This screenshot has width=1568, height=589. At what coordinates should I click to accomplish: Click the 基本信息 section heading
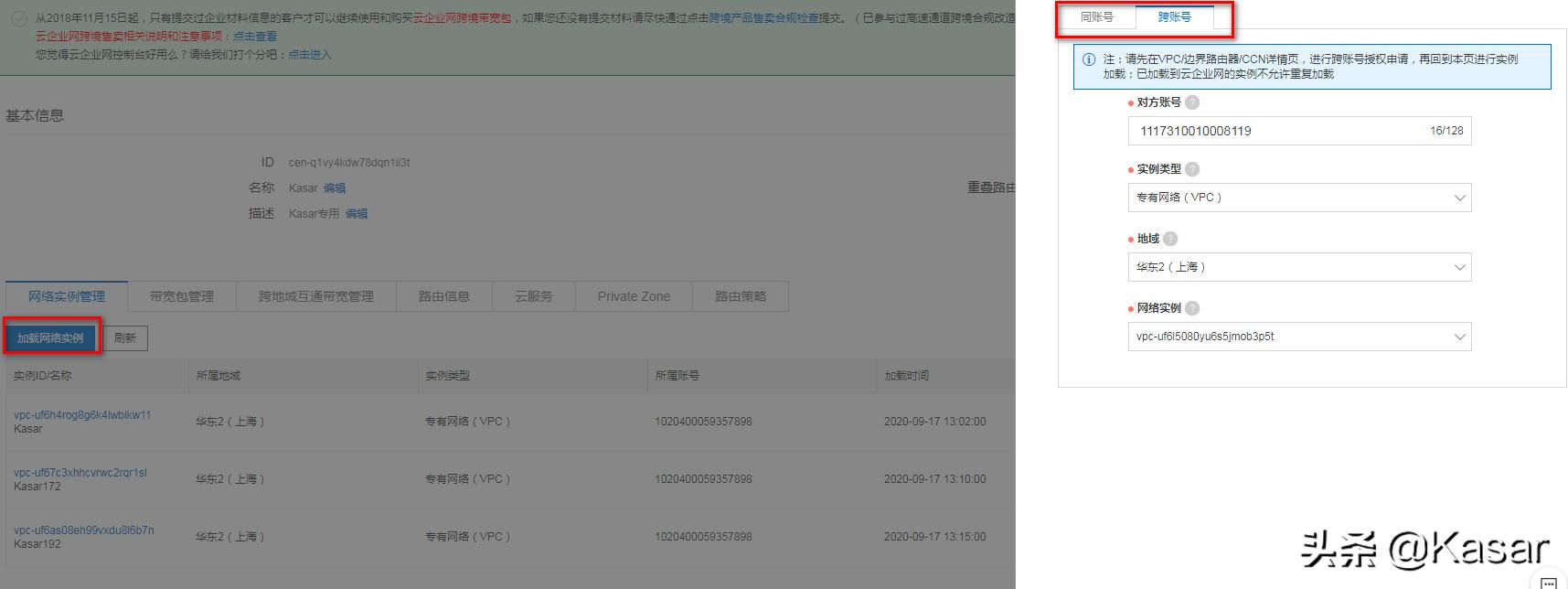(x=35, y=116)
